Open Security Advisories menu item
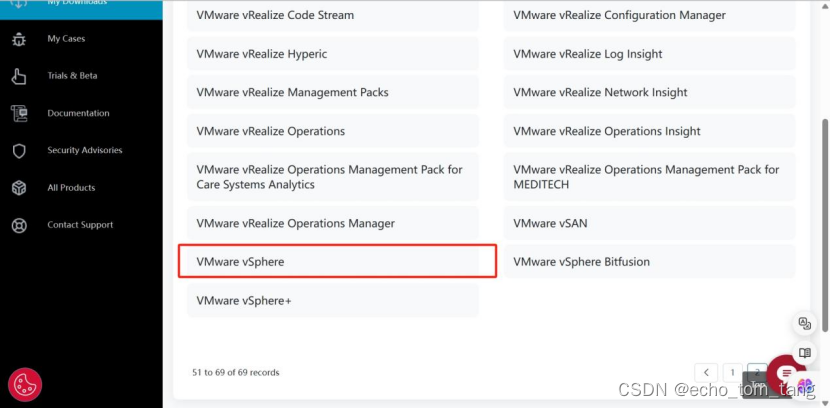The image size is (831, 409). (85, 150)
